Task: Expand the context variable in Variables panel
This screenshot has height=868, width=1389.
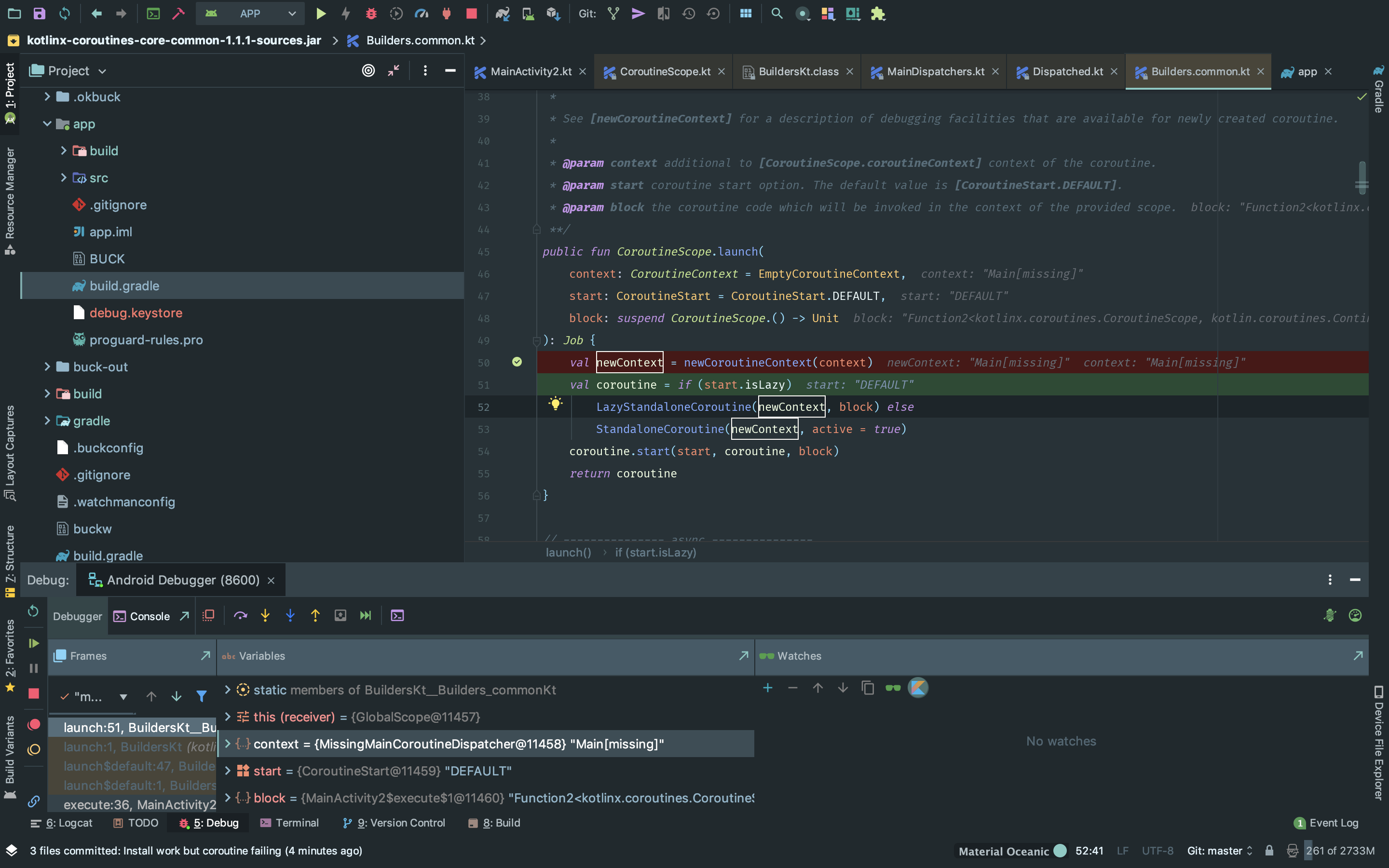Action: coord(227,744)
